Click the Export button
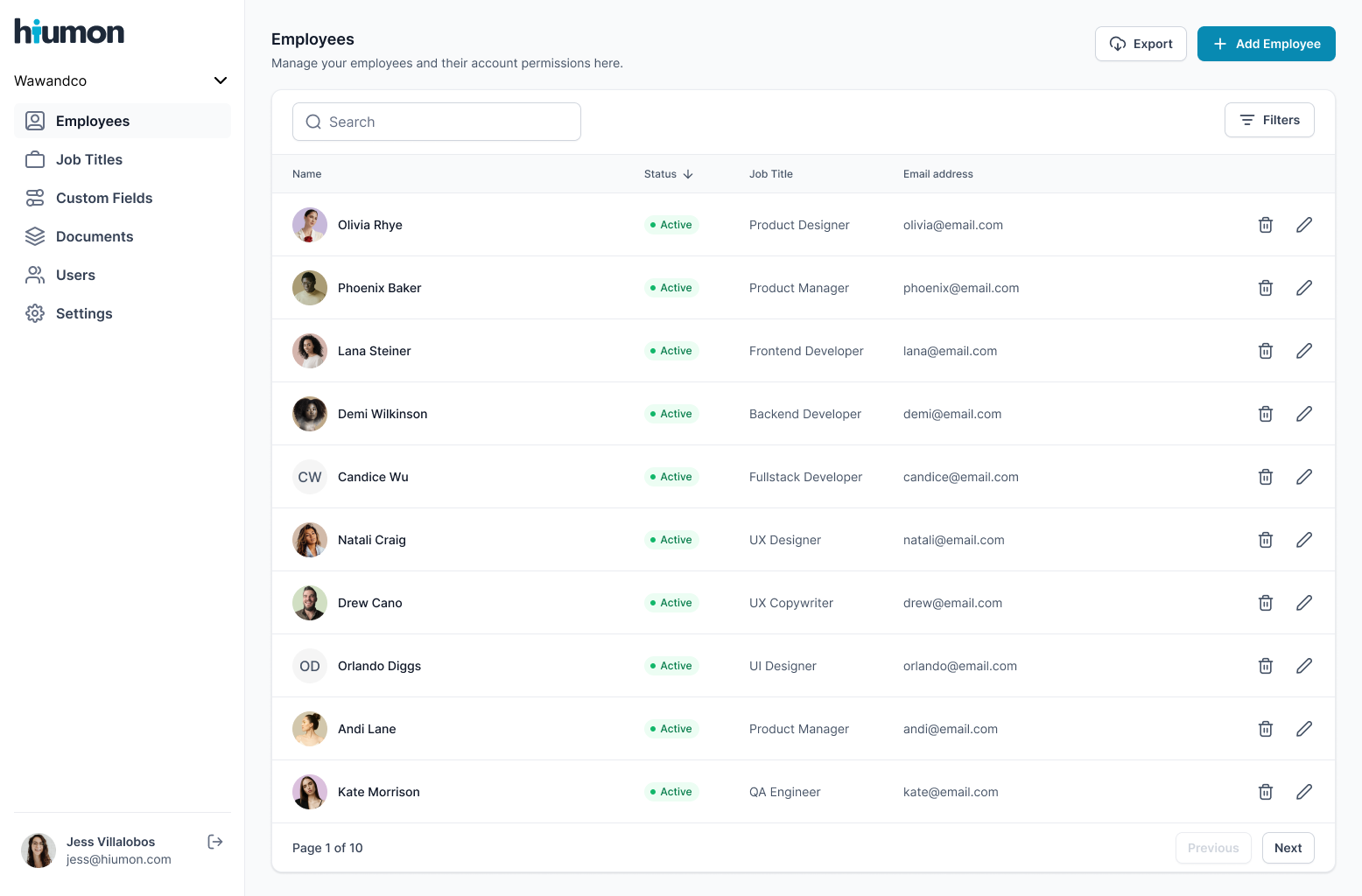This screenshot has height=896, width=1362. pyautogui.click(x=1141, y=44)
